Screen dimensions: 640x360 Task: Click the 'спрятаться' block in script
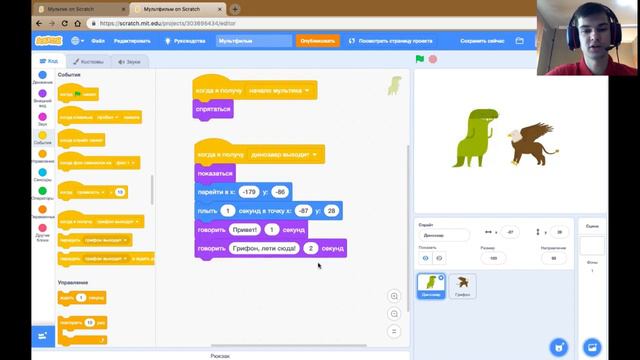(213, 109)
